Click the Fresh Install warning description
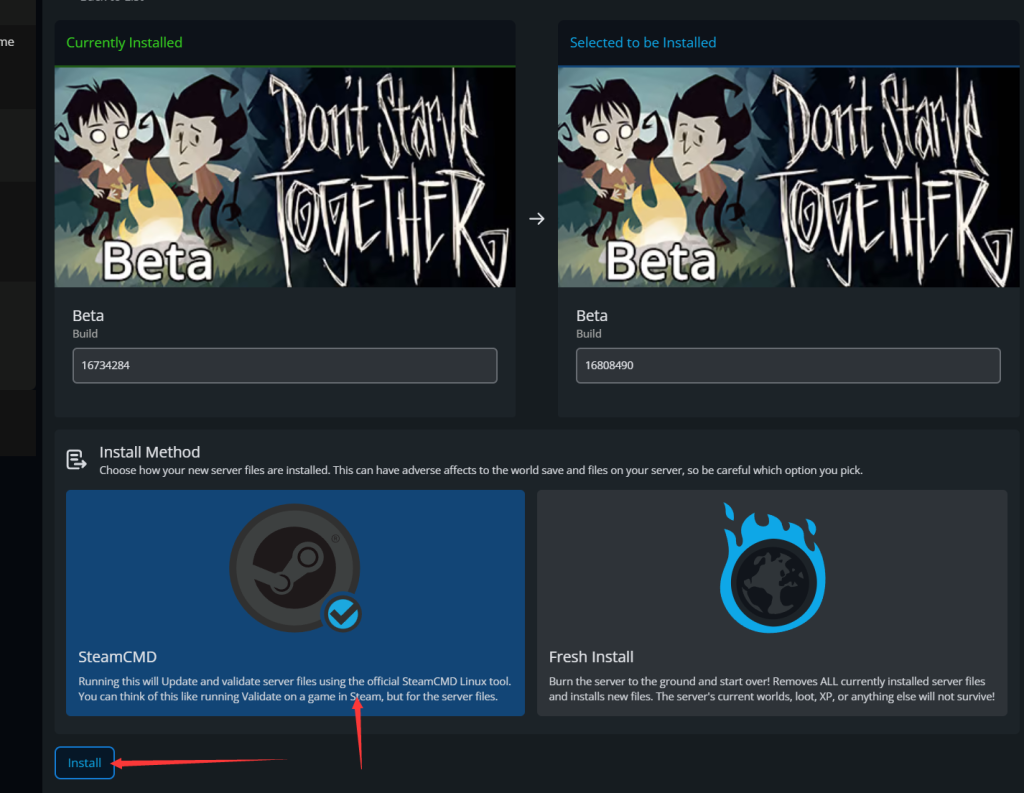This screenshot has height=793, width=1024. 771,689
